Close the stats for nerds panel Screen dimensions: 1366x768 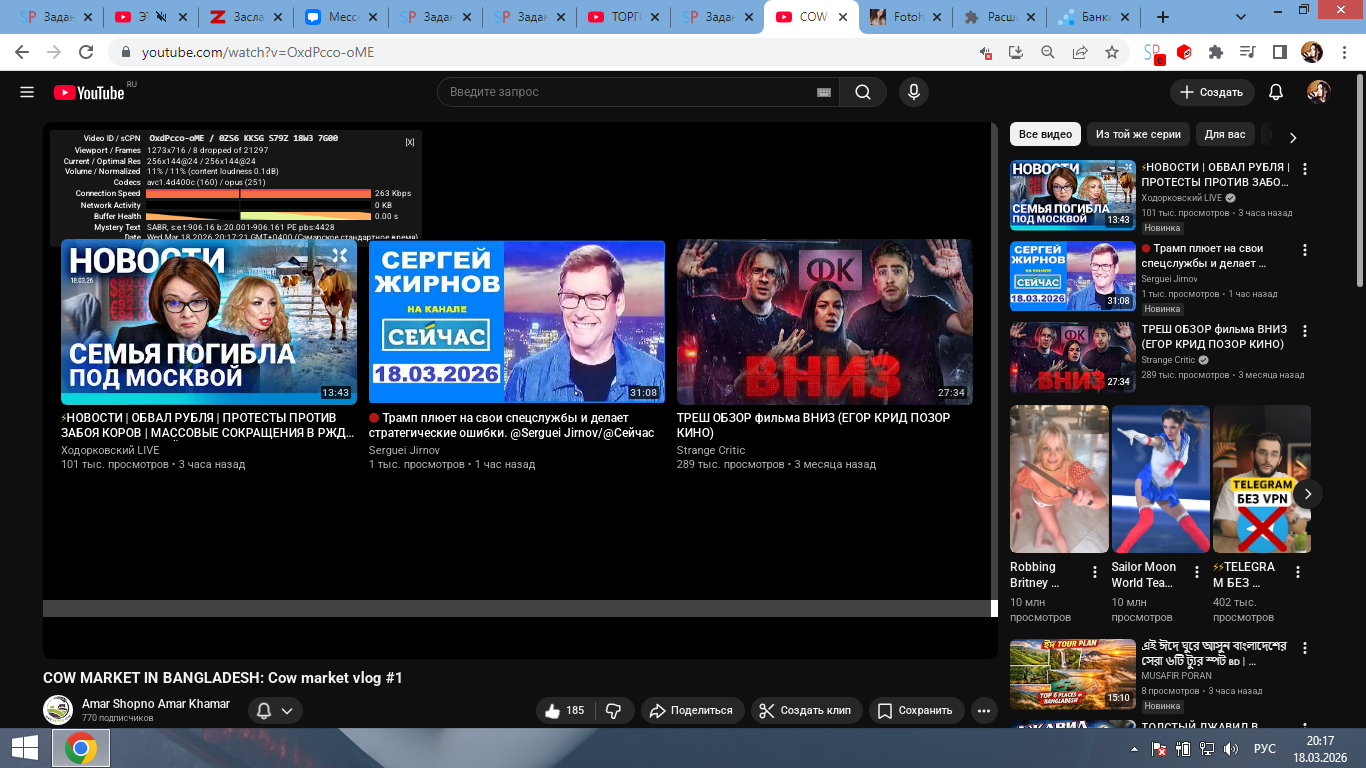click(x=410, y=142)
